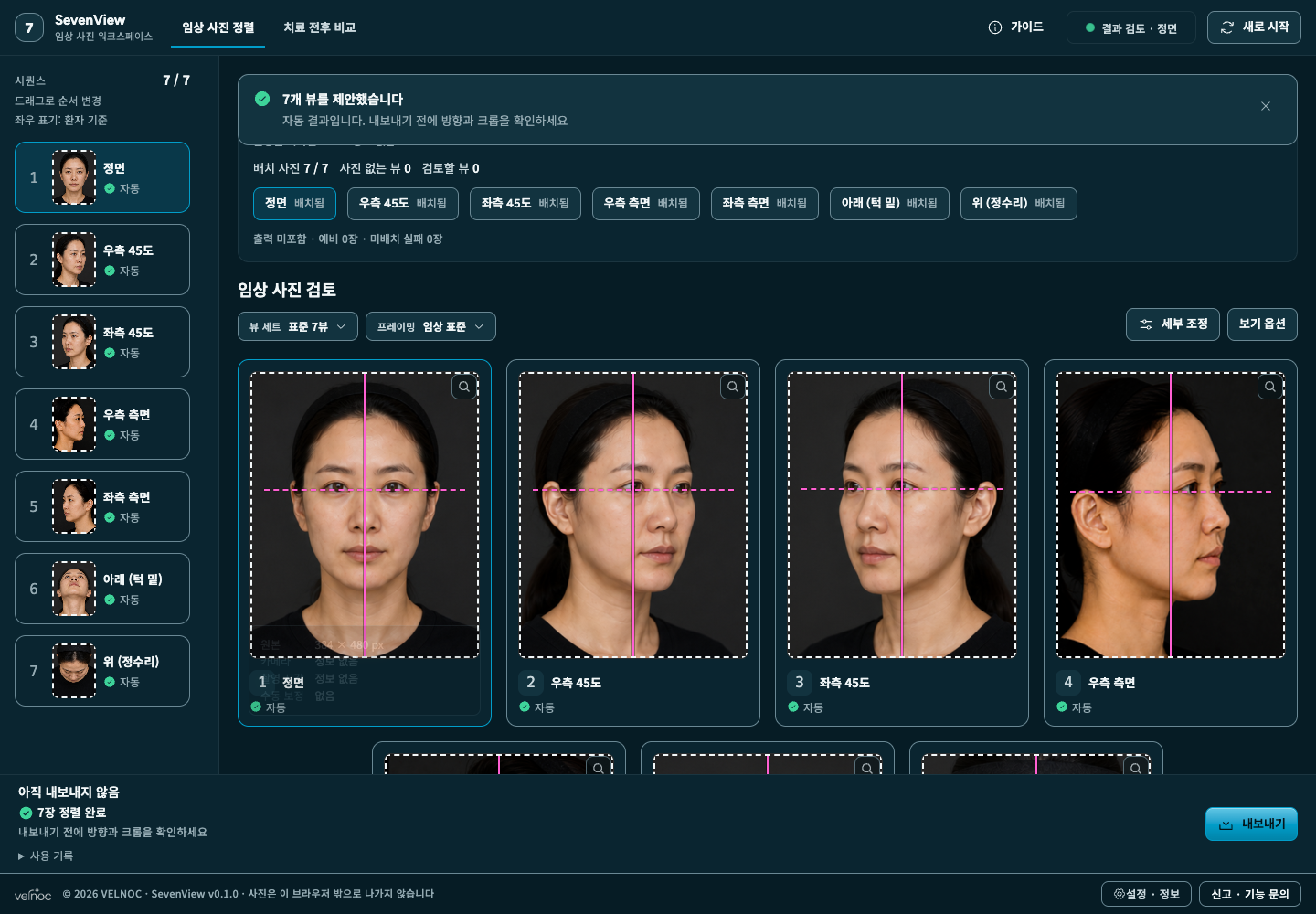
Task: Select the 좌측 측면 배치됨 chip
Action: [x=765, y=204]
